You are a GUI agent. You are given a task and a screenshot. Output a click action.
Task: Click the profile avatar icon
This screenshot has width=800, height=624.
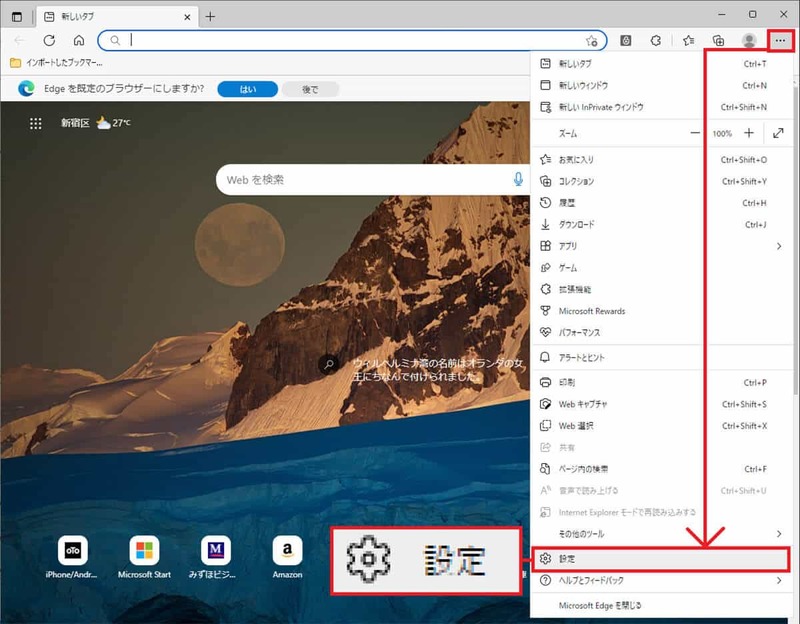click(749, 40)
